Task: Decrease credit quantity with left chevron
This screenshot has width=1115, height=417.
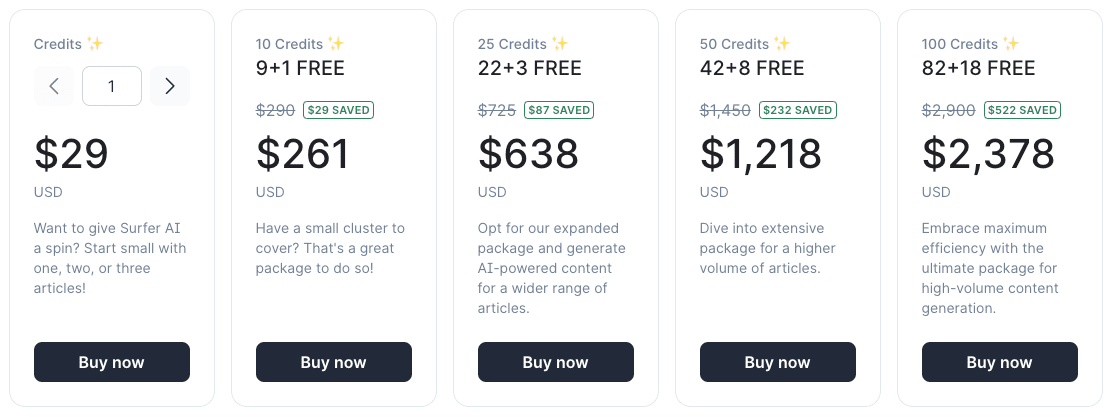Action: [54, 86]
